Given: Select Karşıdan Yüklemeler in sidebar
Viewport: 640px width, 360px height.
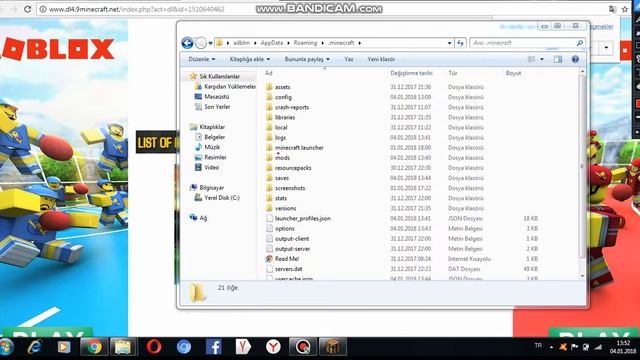Looking at the screenshot, I should tap(225, 87).
